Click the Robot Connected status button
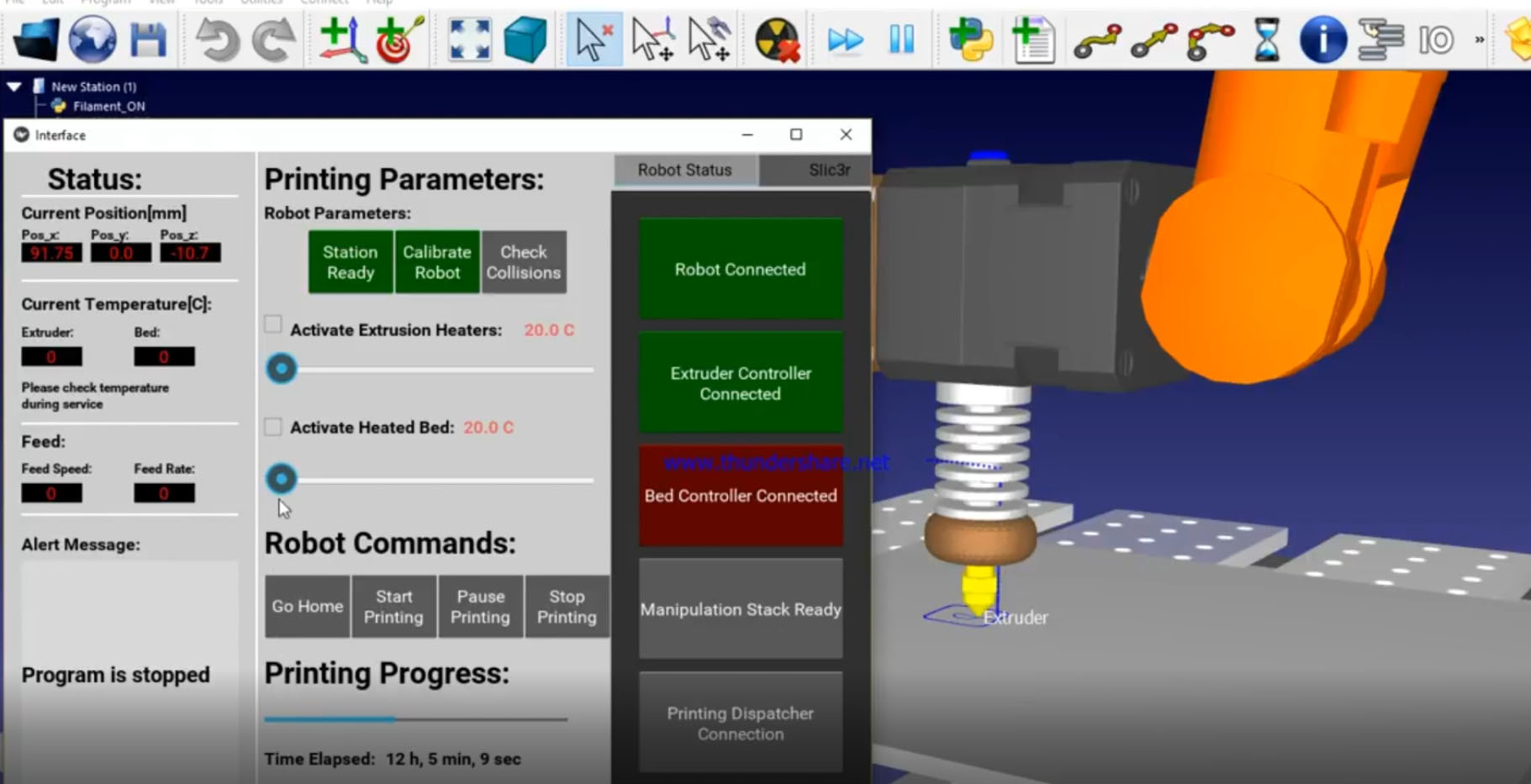1531x784 pixels. [741, 269]
